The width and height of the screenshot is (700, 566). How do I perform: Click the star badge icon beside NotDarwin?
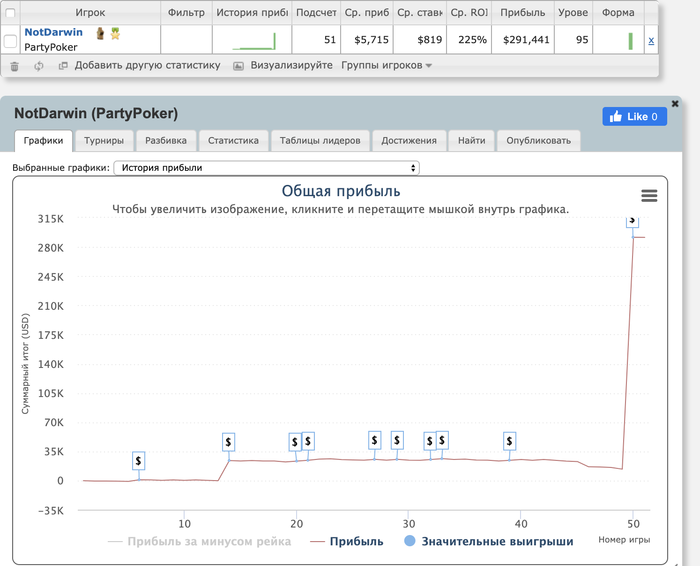click(x=115, y=33)
